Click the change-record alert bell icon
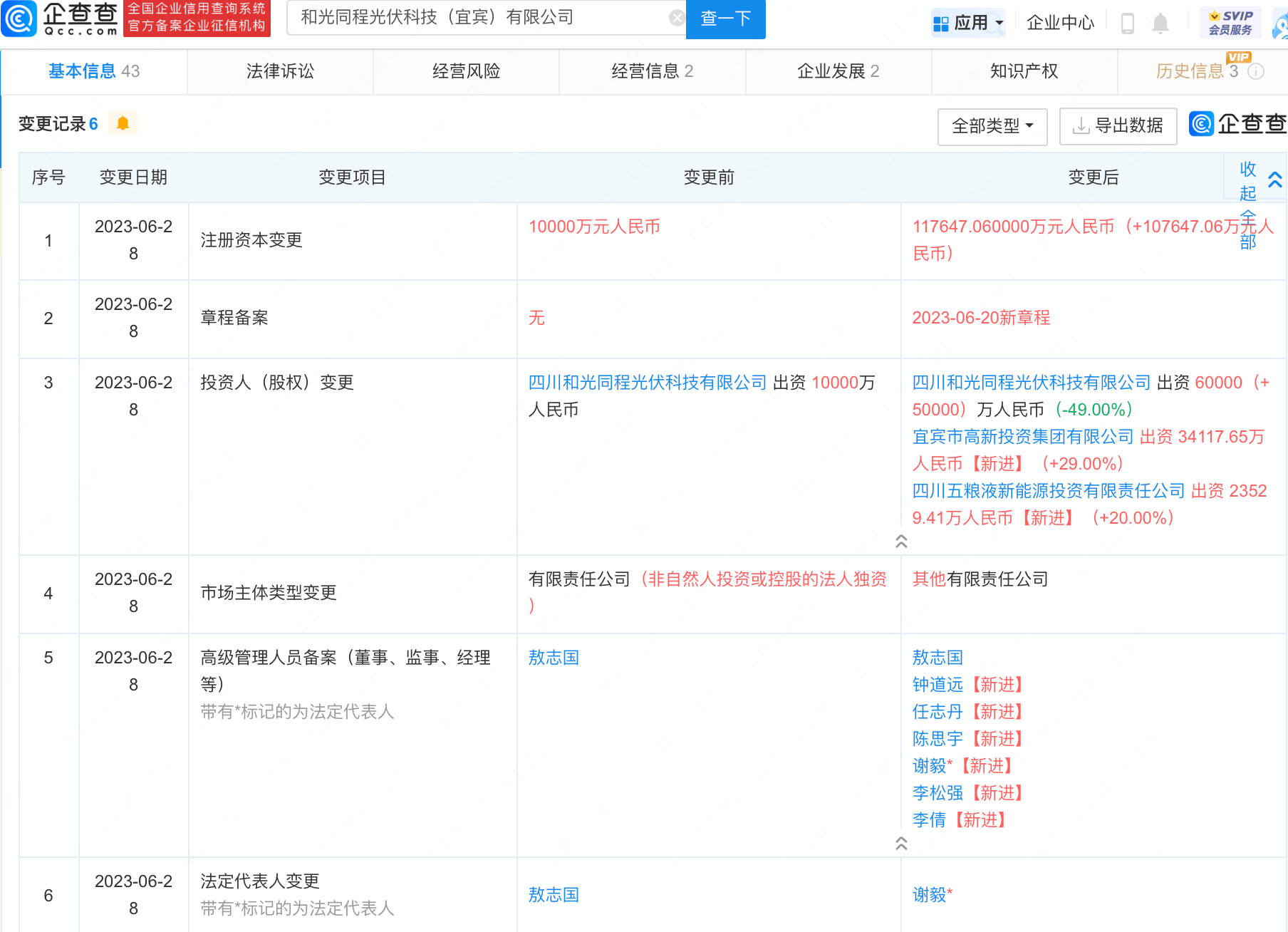 [123, 123]
